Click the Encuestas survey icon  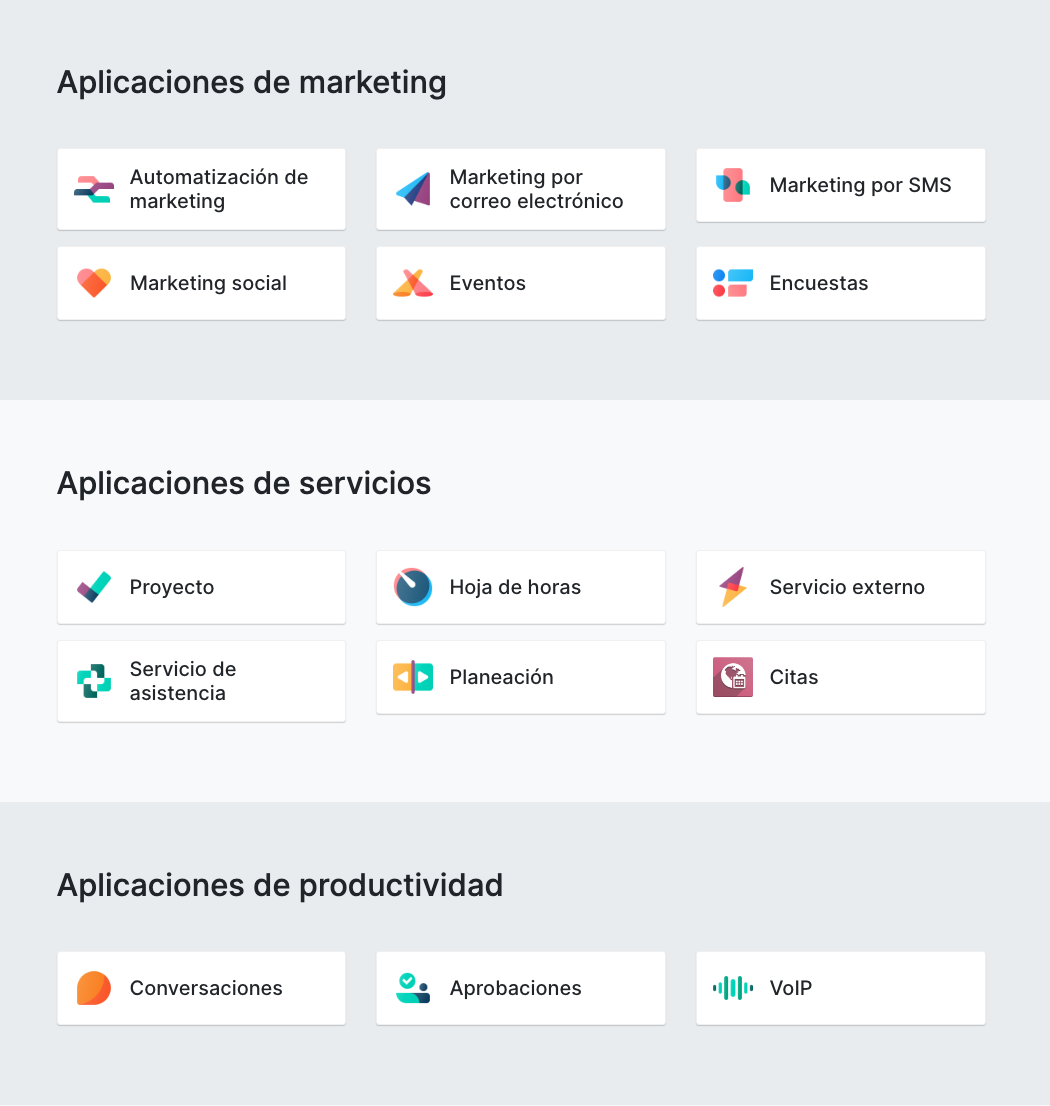click(733, 283)
